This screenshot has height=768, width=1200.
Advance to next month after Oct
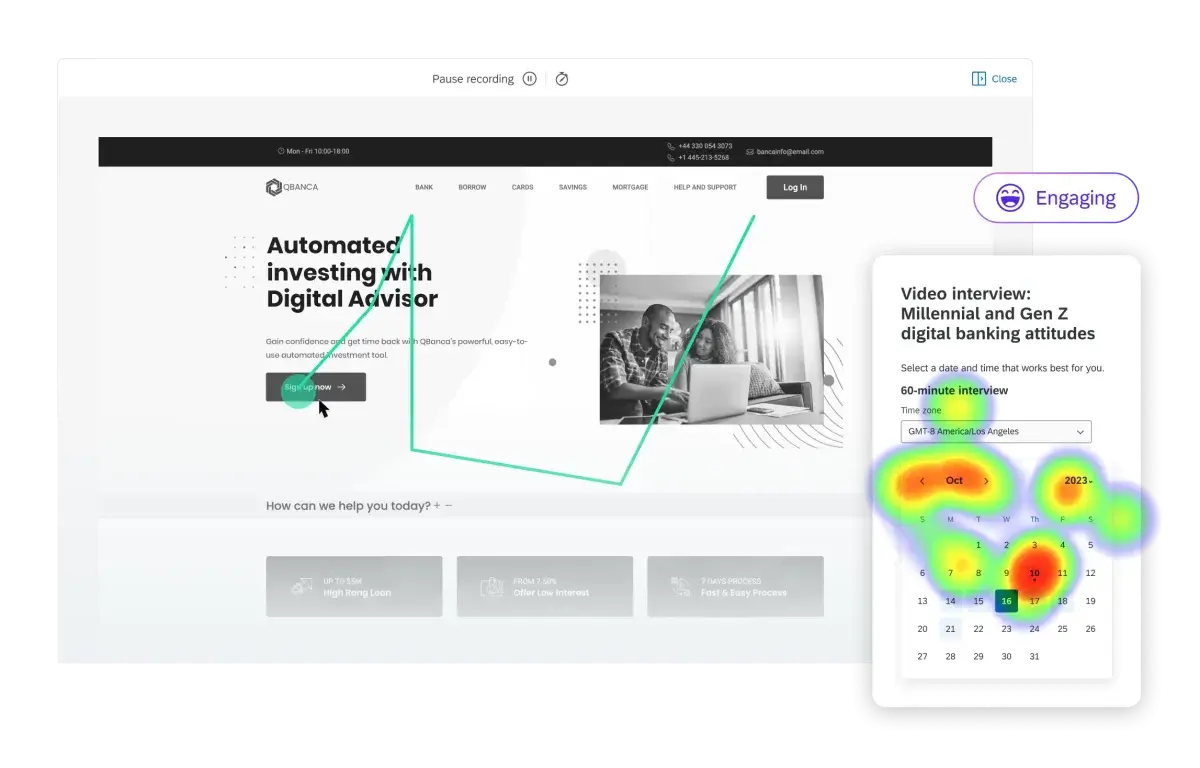pyautogui.click(x=986, y=481)
